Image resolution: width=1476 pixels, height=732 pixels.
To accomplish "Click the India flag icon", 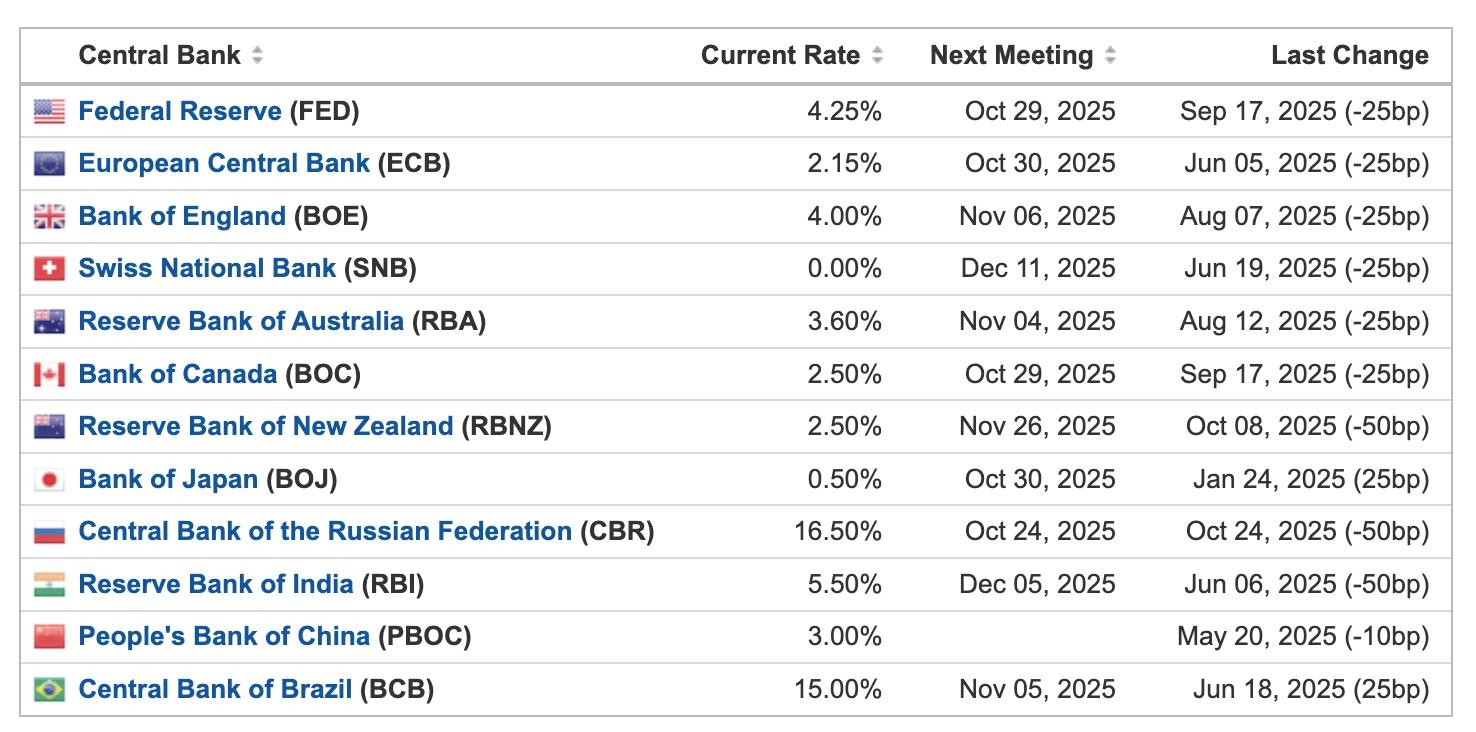I will click(x=49, y=584).
